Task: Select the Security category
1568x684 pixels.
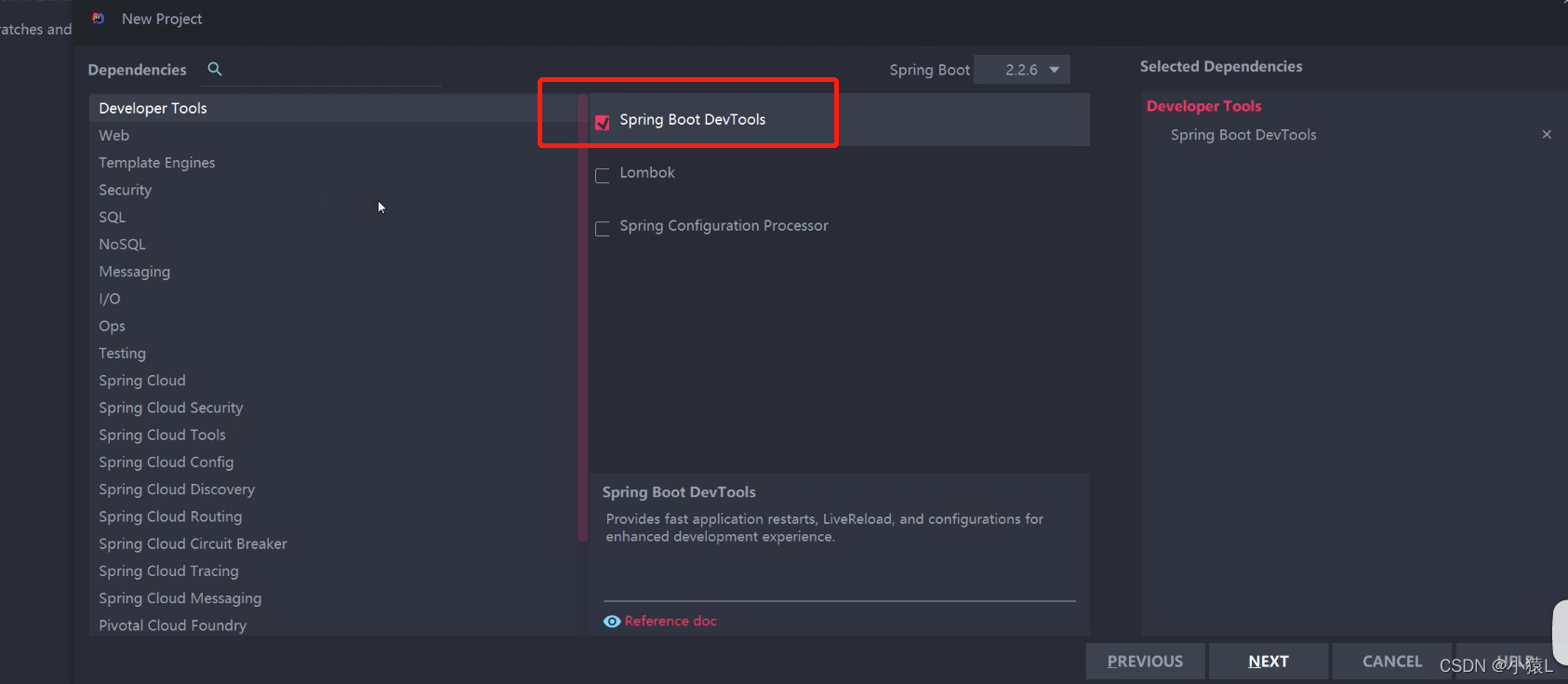Action: click(334, 190)
